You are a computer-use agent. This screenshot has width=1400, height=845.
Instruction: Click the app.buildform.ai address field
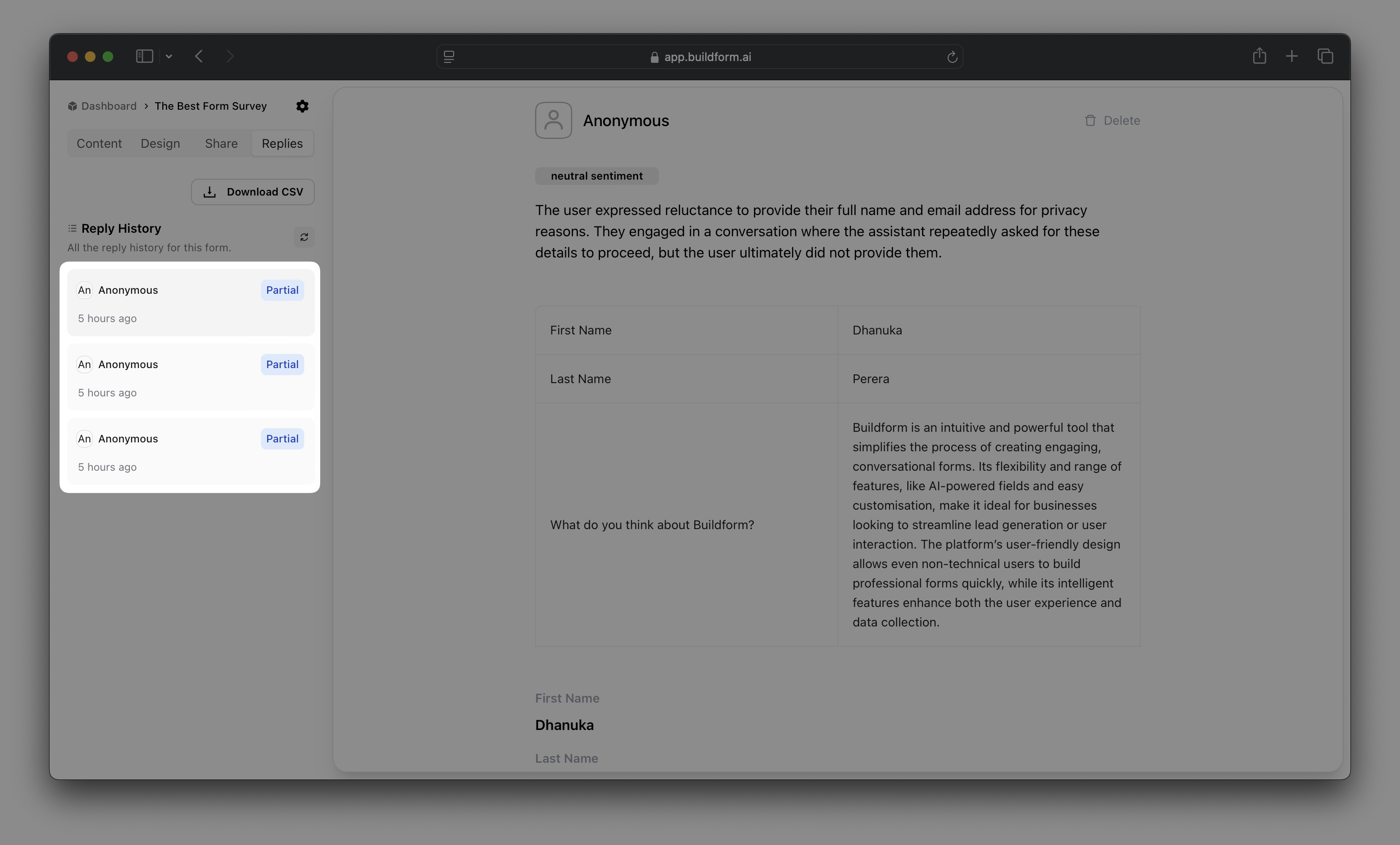click(x=700, y=57)
